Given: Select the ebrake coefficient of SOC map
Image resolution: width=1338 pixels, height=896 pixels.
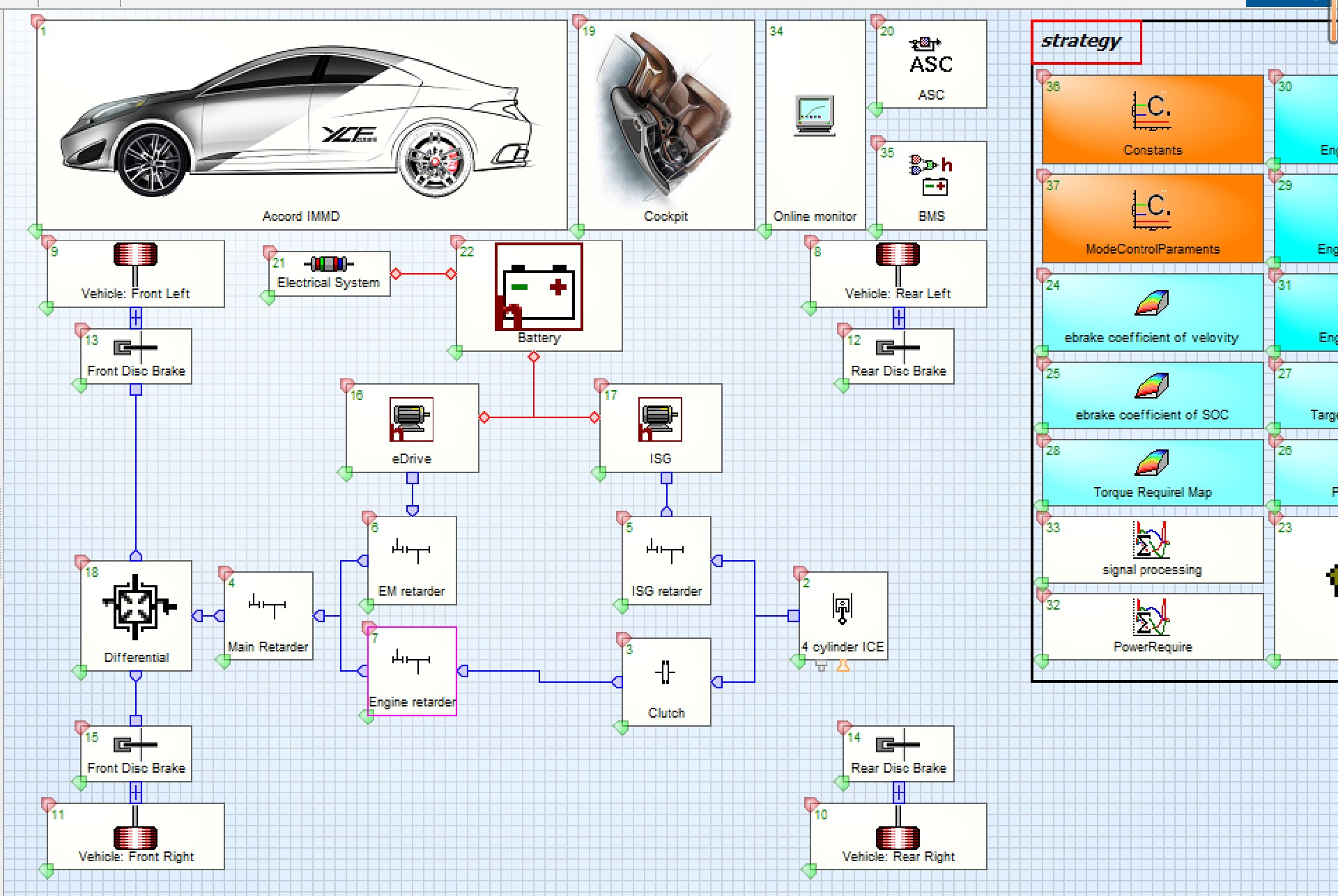Looking at the screenshot, I should (x=1152, y=387).
